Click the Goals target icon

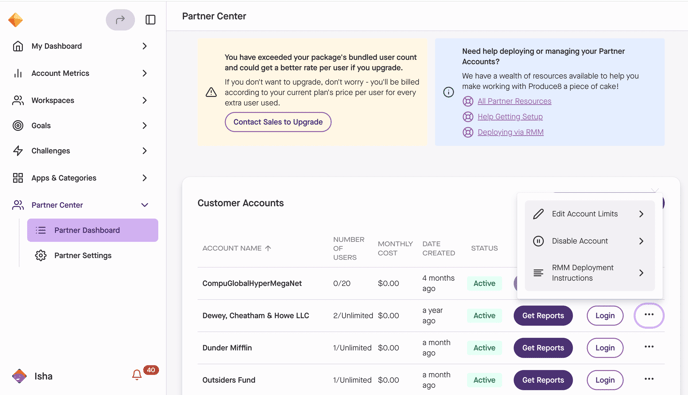[18, 126]
